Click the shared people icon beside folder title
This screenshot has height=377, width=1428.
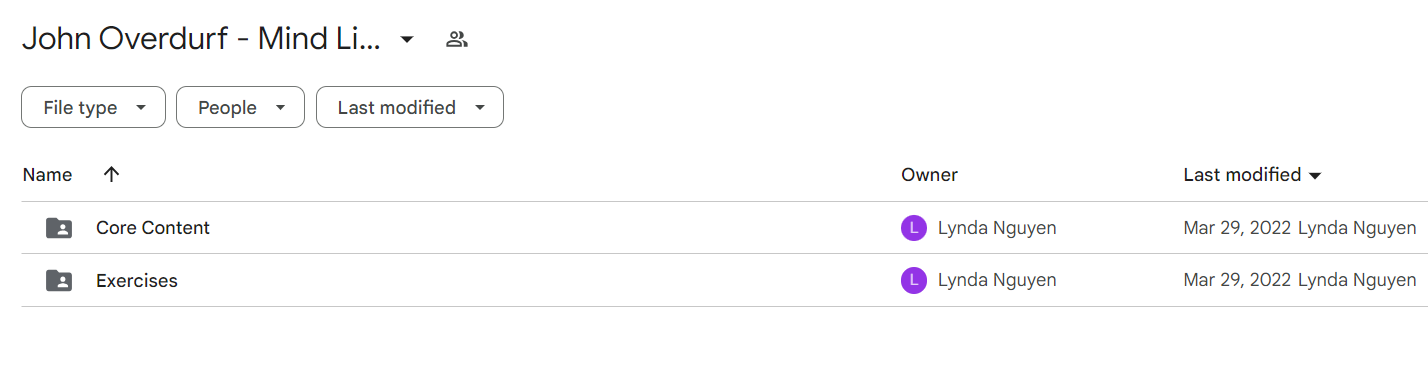point(457,40)
